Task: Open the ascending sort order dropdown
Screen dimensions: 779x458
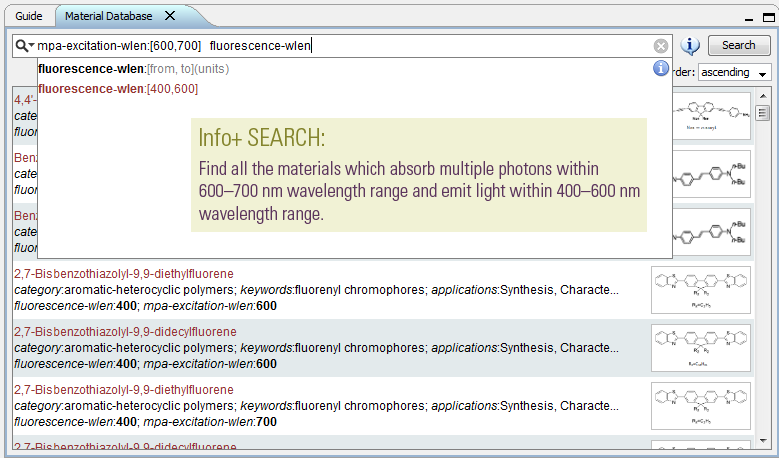Action: point(735,73)
